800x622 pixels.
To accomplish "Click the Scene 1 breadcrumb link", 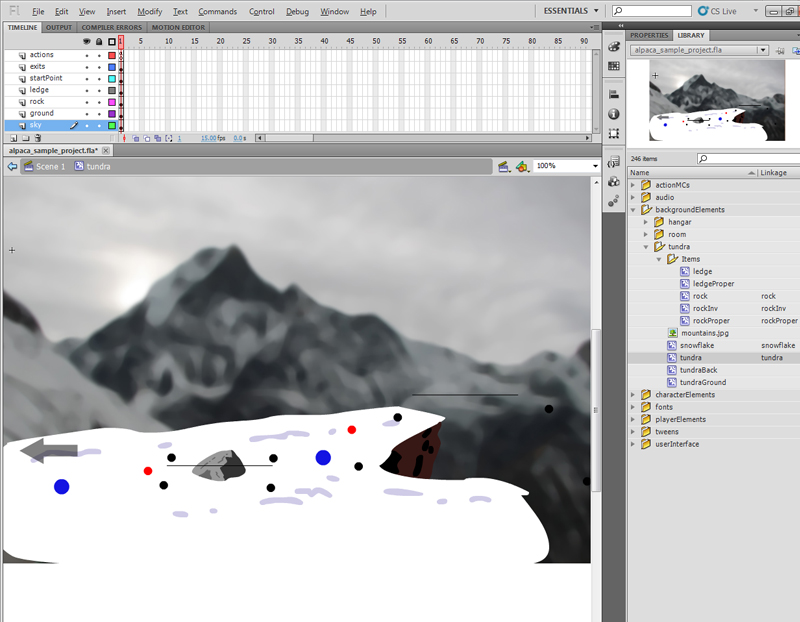I will coord(50,166).
